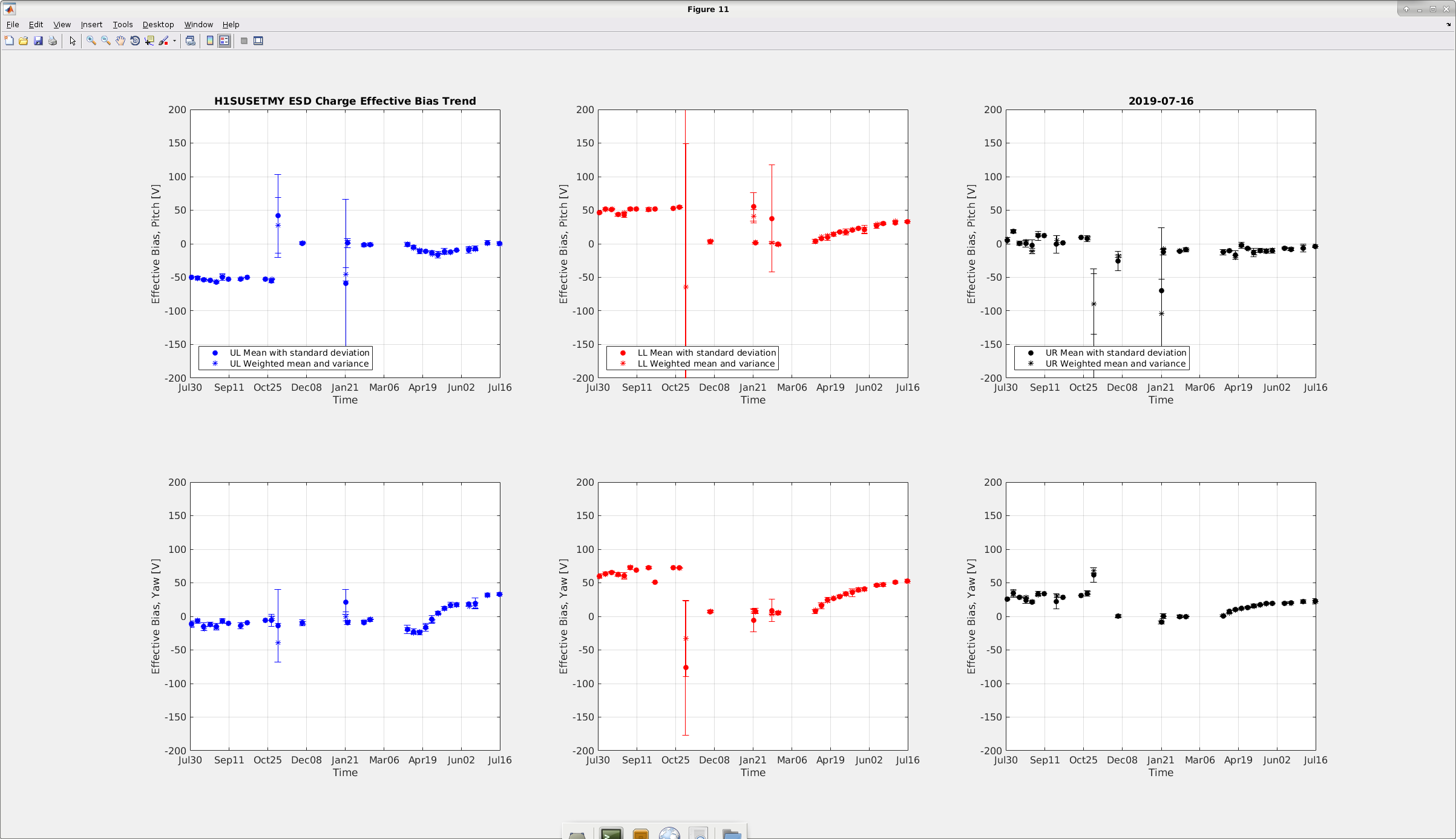The image size is (1456, 839).
Task: Select the Brush/Select Data tool
Action: [x=163, y=41]
